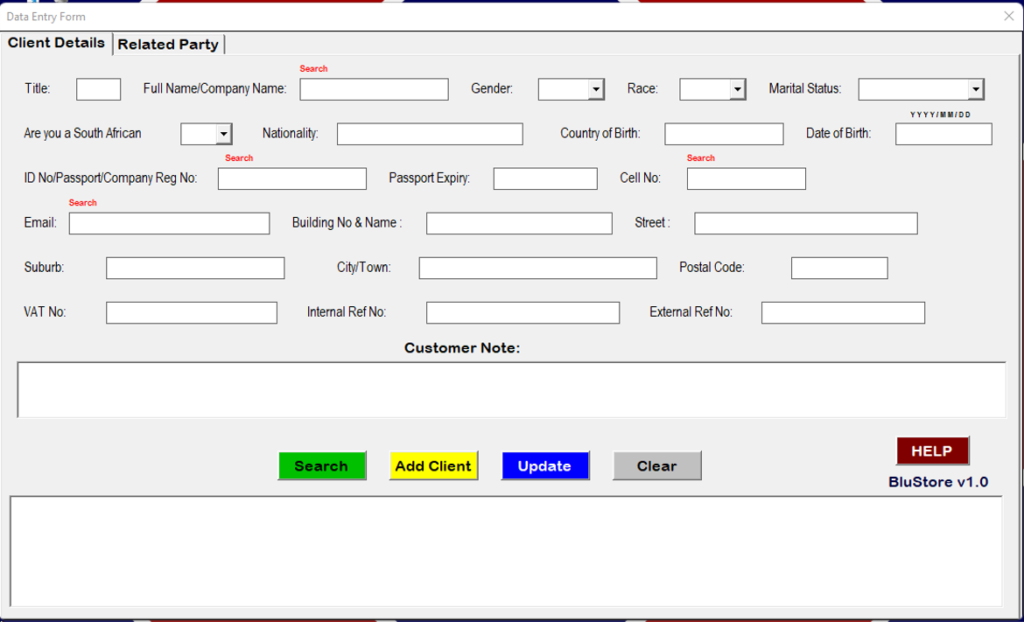
Task: Close the Data Entry Form window
Action: click(x=1009, y=16)
